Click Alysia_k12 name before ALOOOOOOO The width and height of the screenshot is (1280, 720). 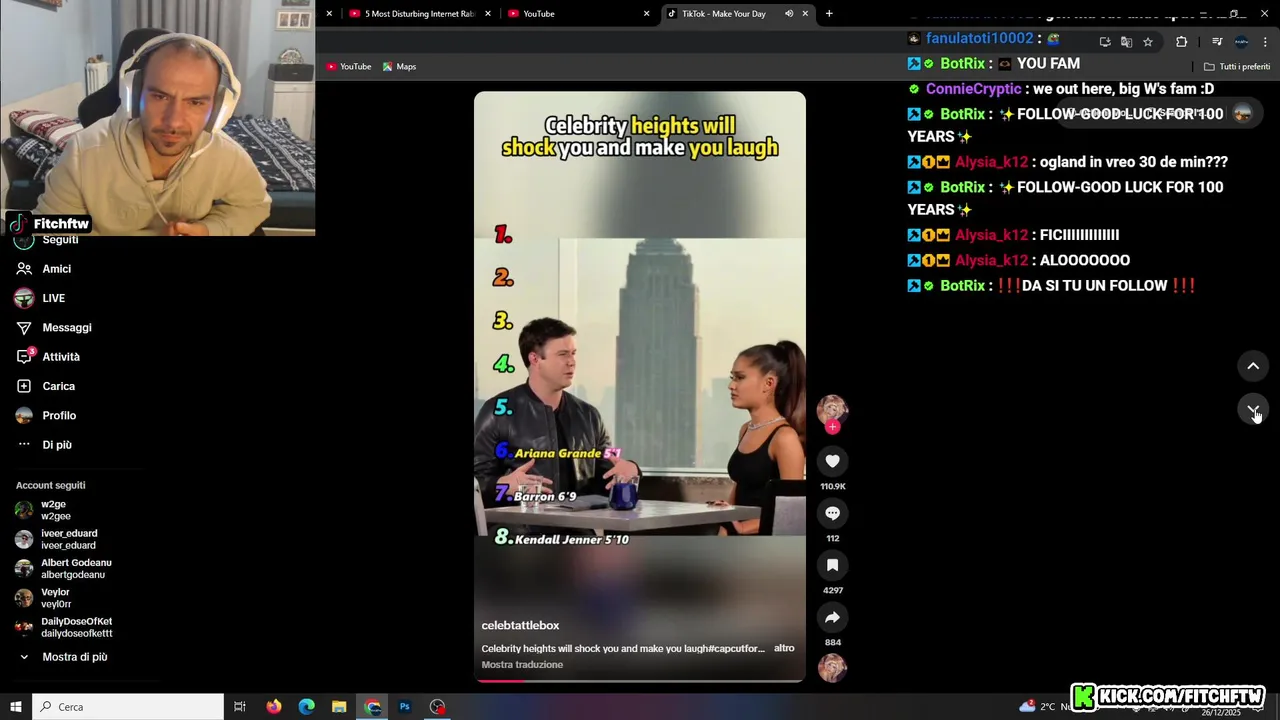coord(991,260)
